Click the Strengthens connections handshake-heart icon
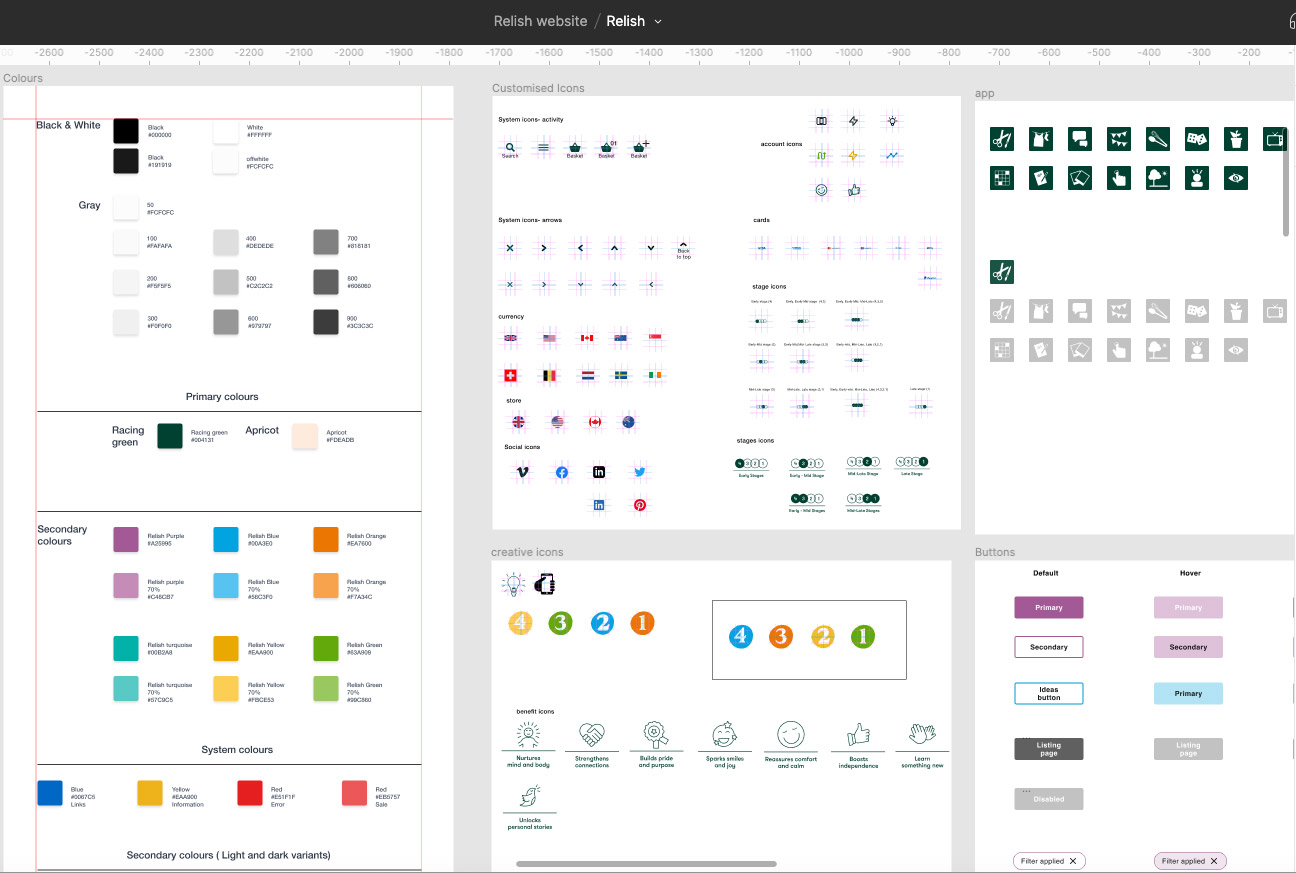Screen dimensions: 1296x873 coord(592,735)
